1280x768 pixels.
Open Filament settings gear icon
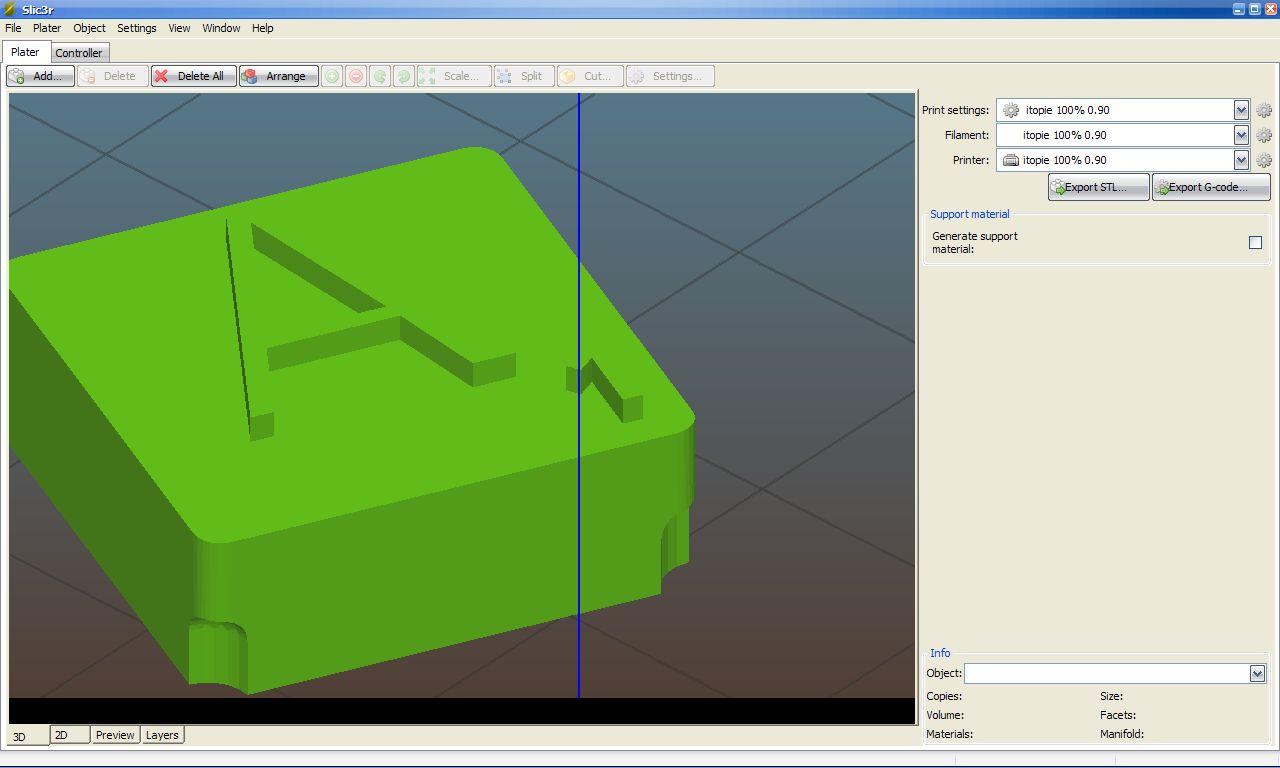point(1264,135)
